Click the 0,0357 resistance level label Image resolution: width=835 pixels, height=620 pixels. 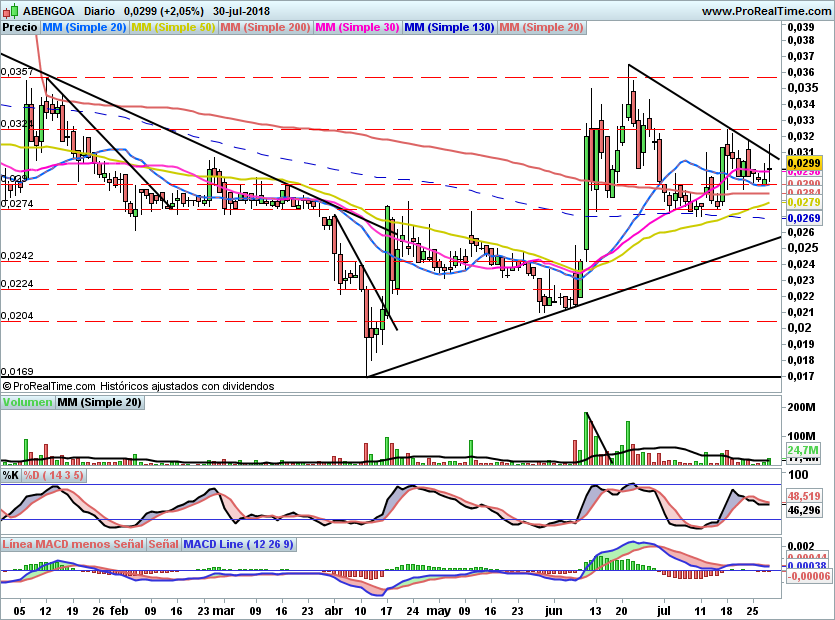(x=17, y=72)
